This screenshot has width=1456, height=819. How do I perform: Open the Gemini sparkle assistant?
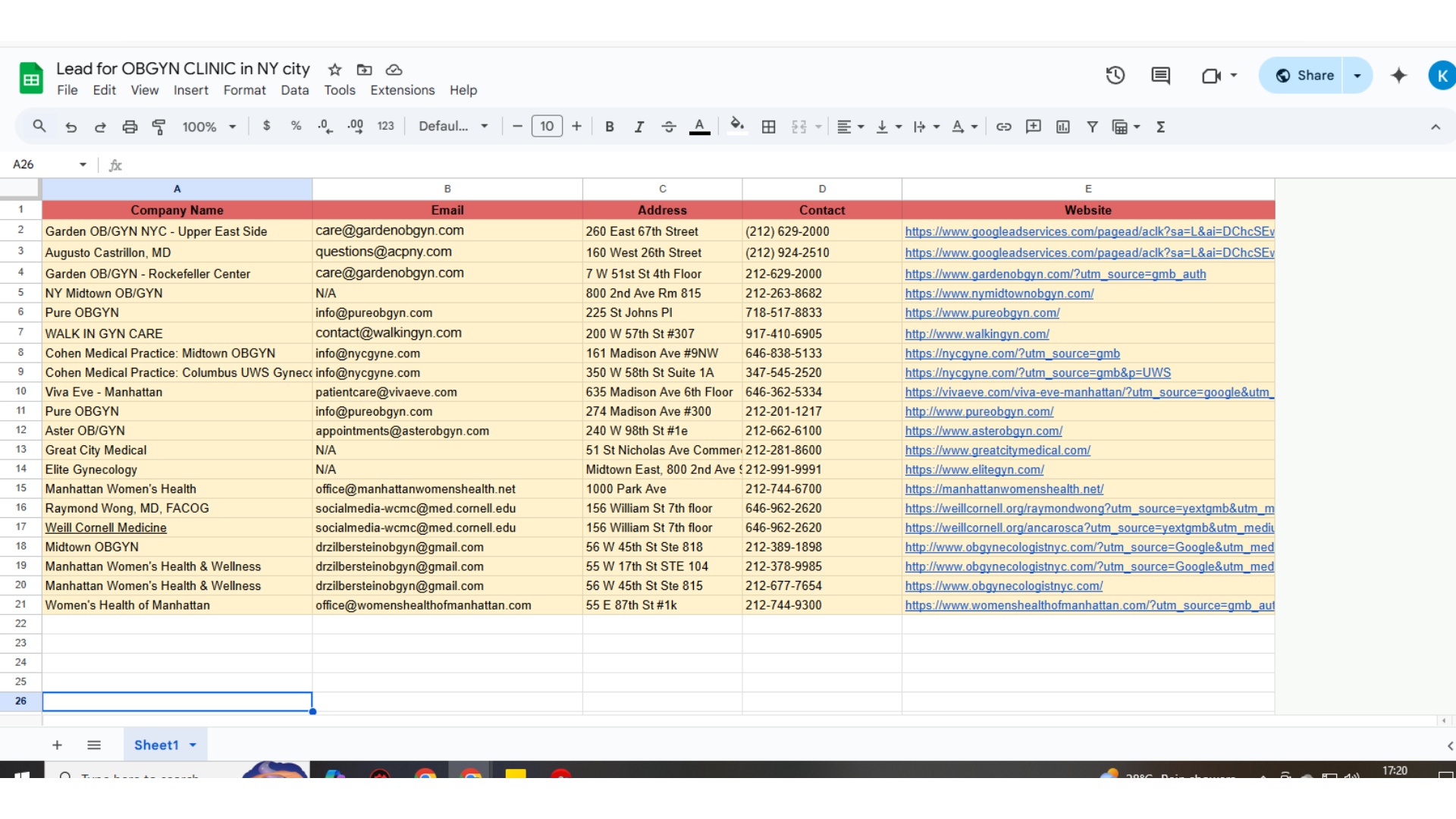pyautogui.click(x=1398, y=75)
